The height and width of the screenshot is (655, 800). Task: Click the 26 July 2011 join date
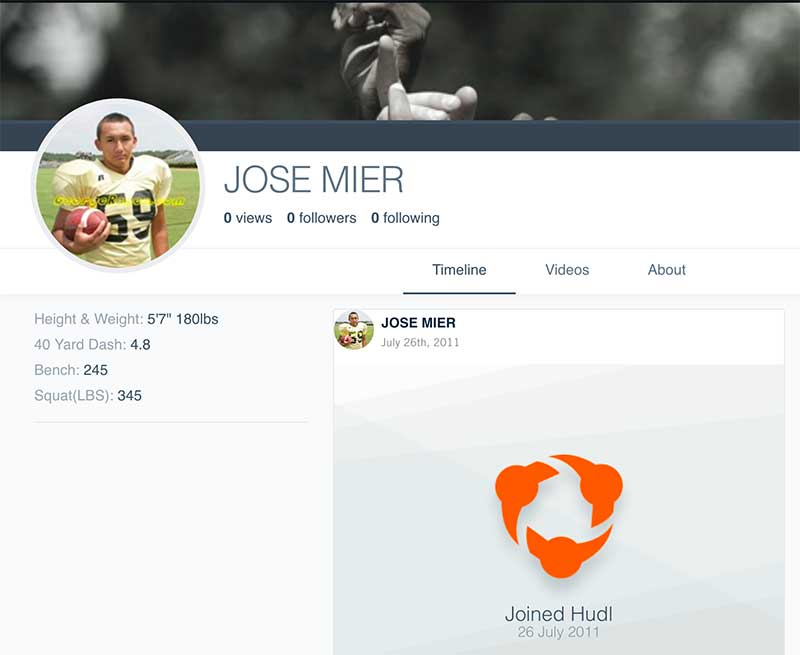[x=559, y=633]
